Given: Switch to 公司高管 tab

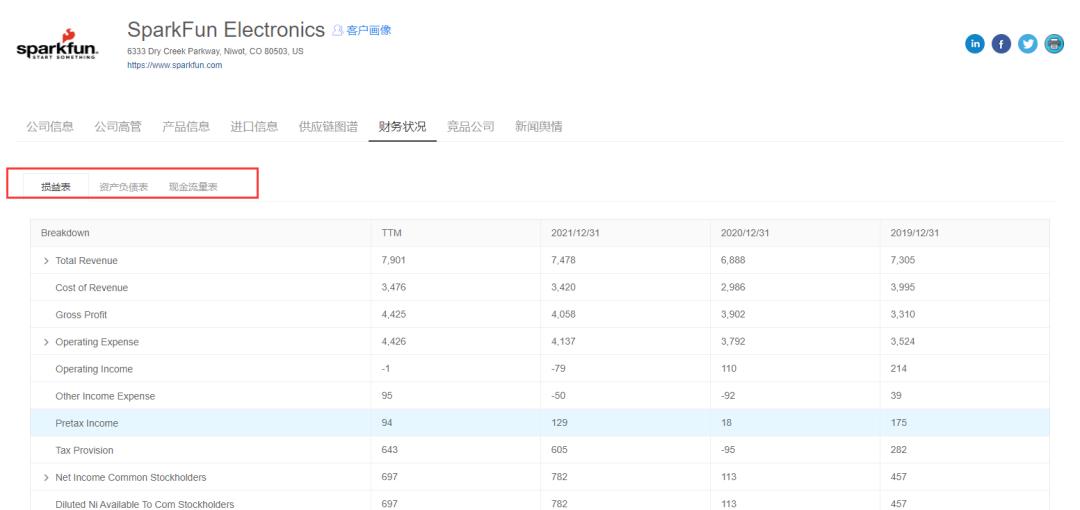Looking at the screenshot, I should tap(118, 127).
